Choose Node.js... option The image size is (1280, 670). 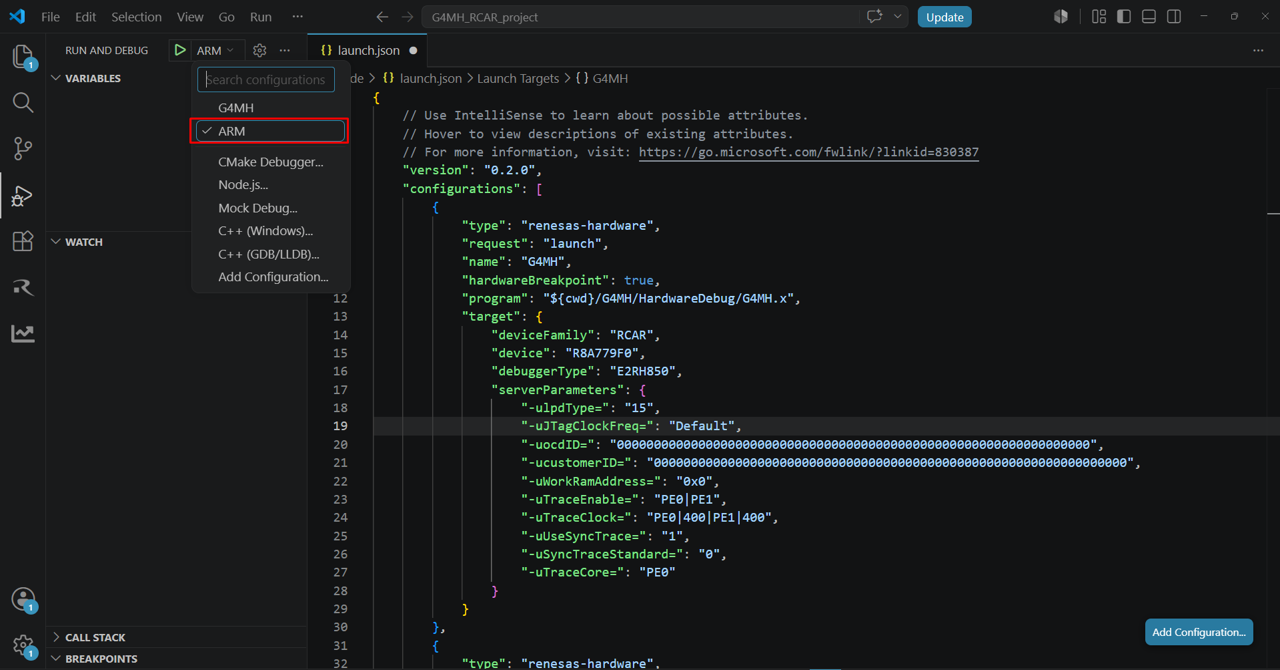pos(270,184)
